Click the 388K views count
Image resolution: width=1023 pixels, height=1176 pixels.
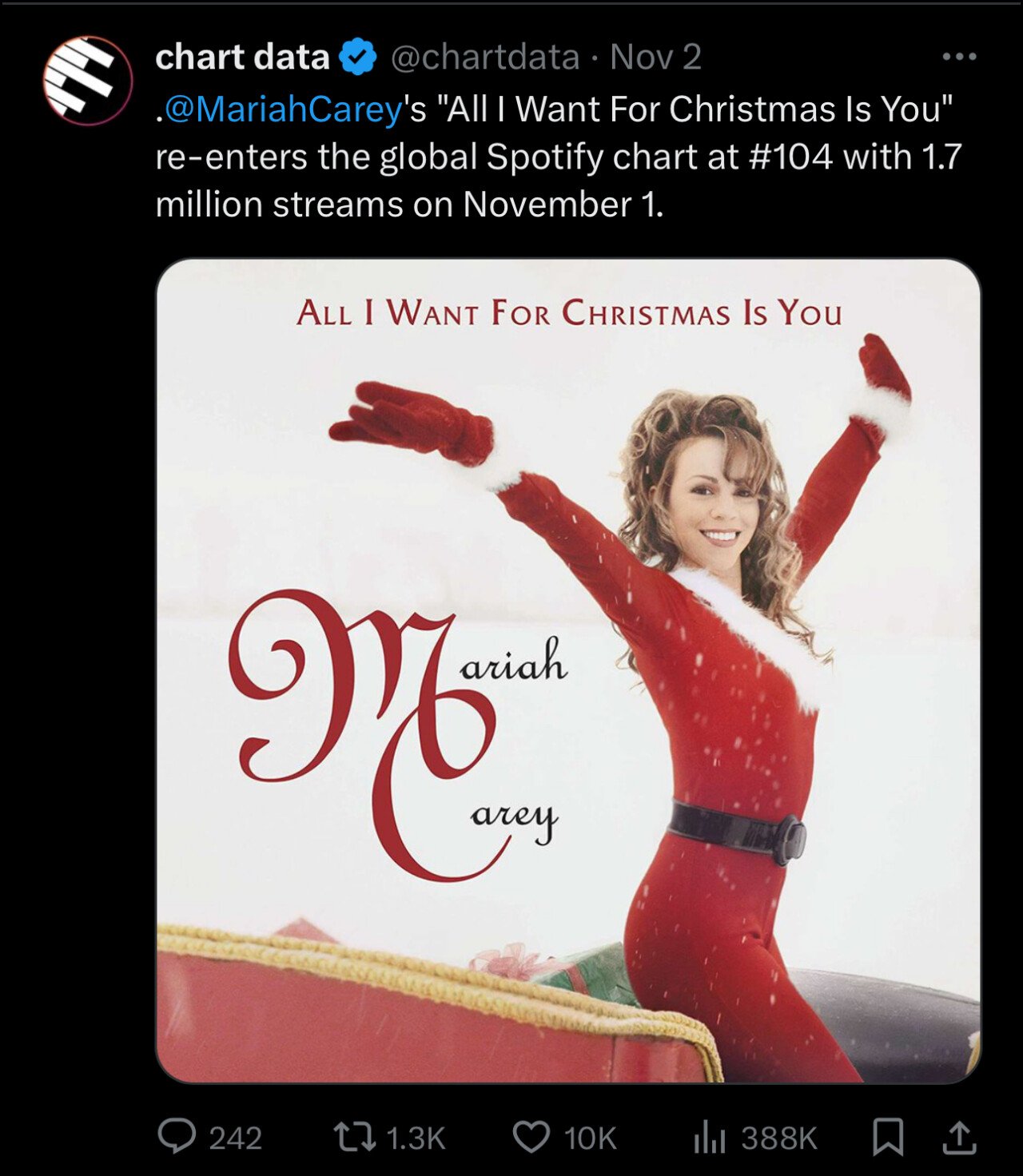coord(779,1138)
